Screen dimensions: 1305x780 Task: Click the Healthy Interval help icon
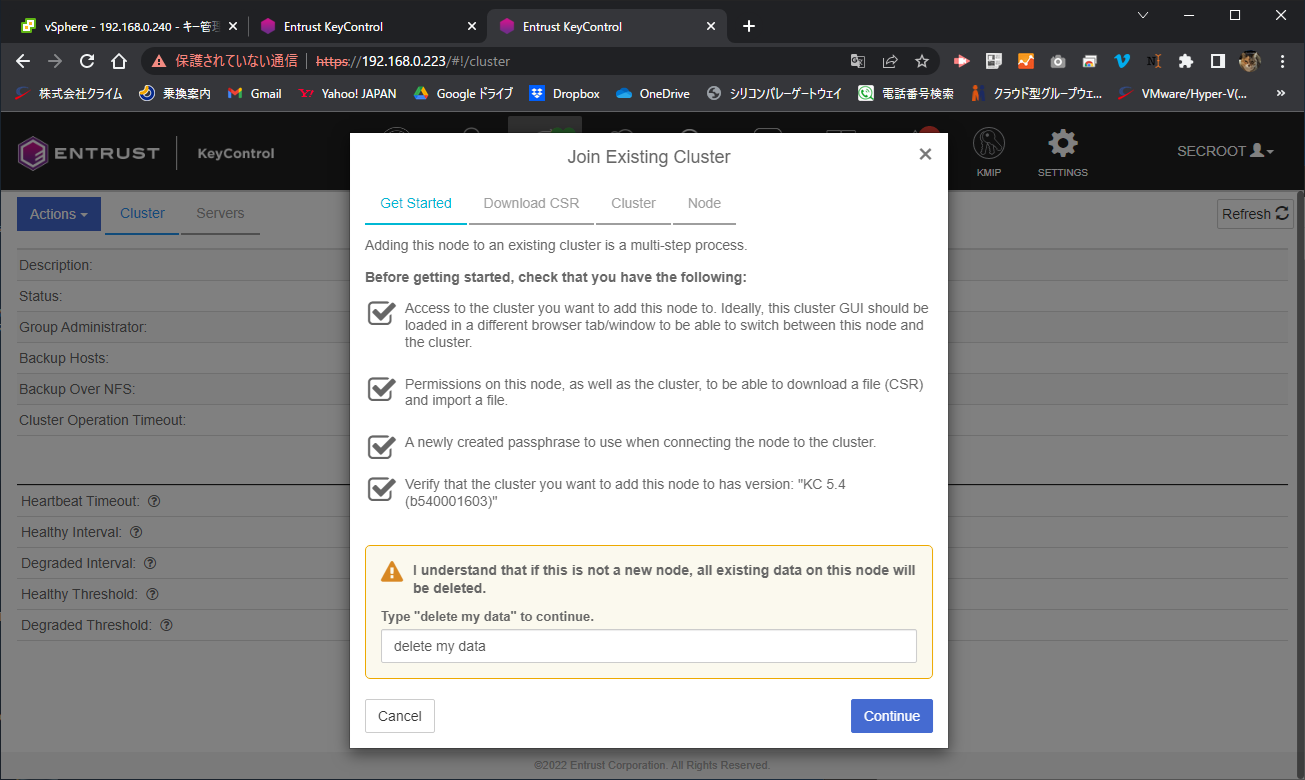(136, 532)
